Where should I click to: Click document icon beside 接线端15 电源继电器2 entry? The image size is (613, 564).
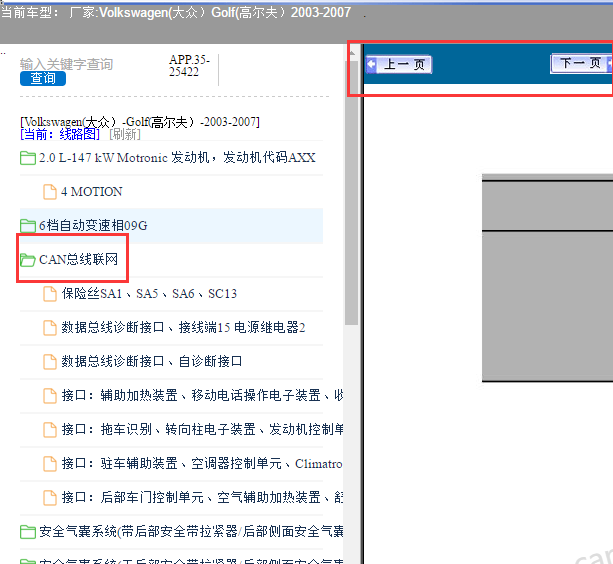[x=50, y=328]
